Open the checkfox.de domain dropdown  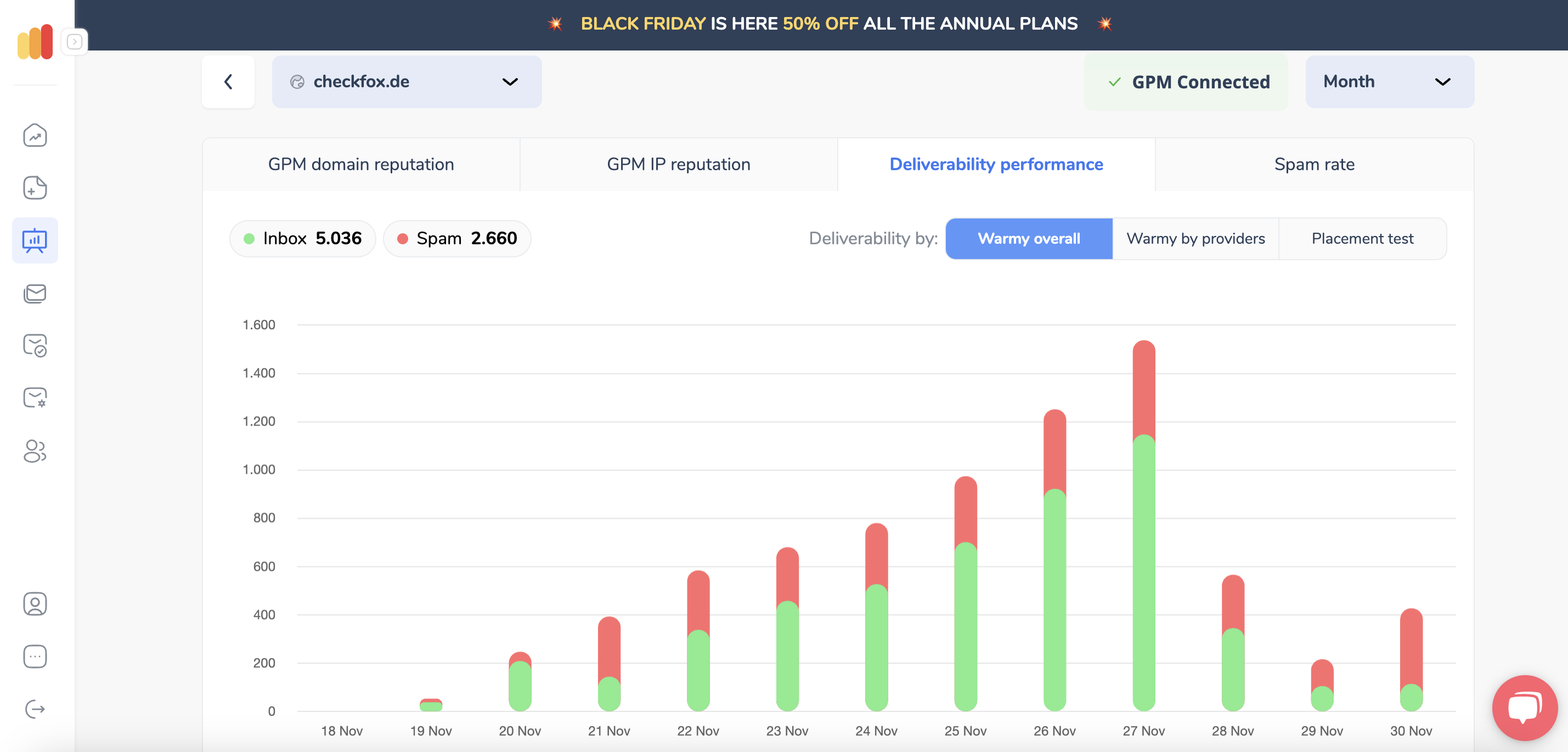[x=406, y=82]
